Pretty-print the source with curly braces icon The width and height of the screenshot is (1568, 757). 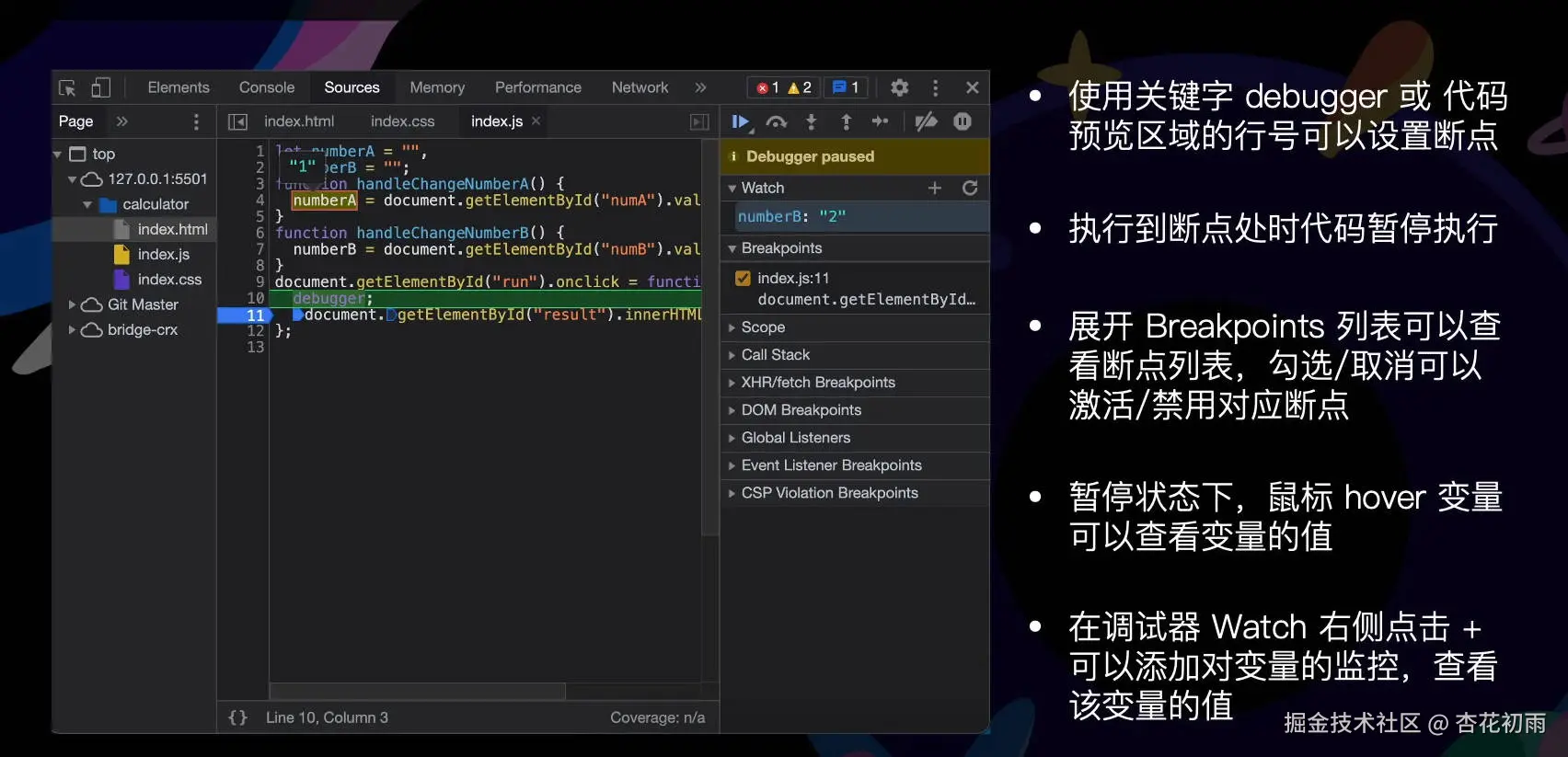coord(237,717)
